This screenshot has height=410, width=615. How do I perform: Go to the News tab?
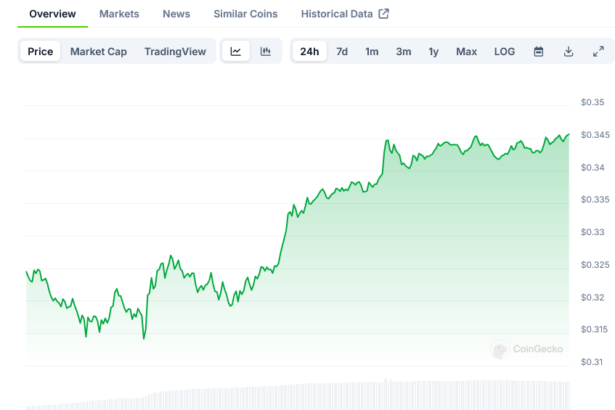[176, 14]
